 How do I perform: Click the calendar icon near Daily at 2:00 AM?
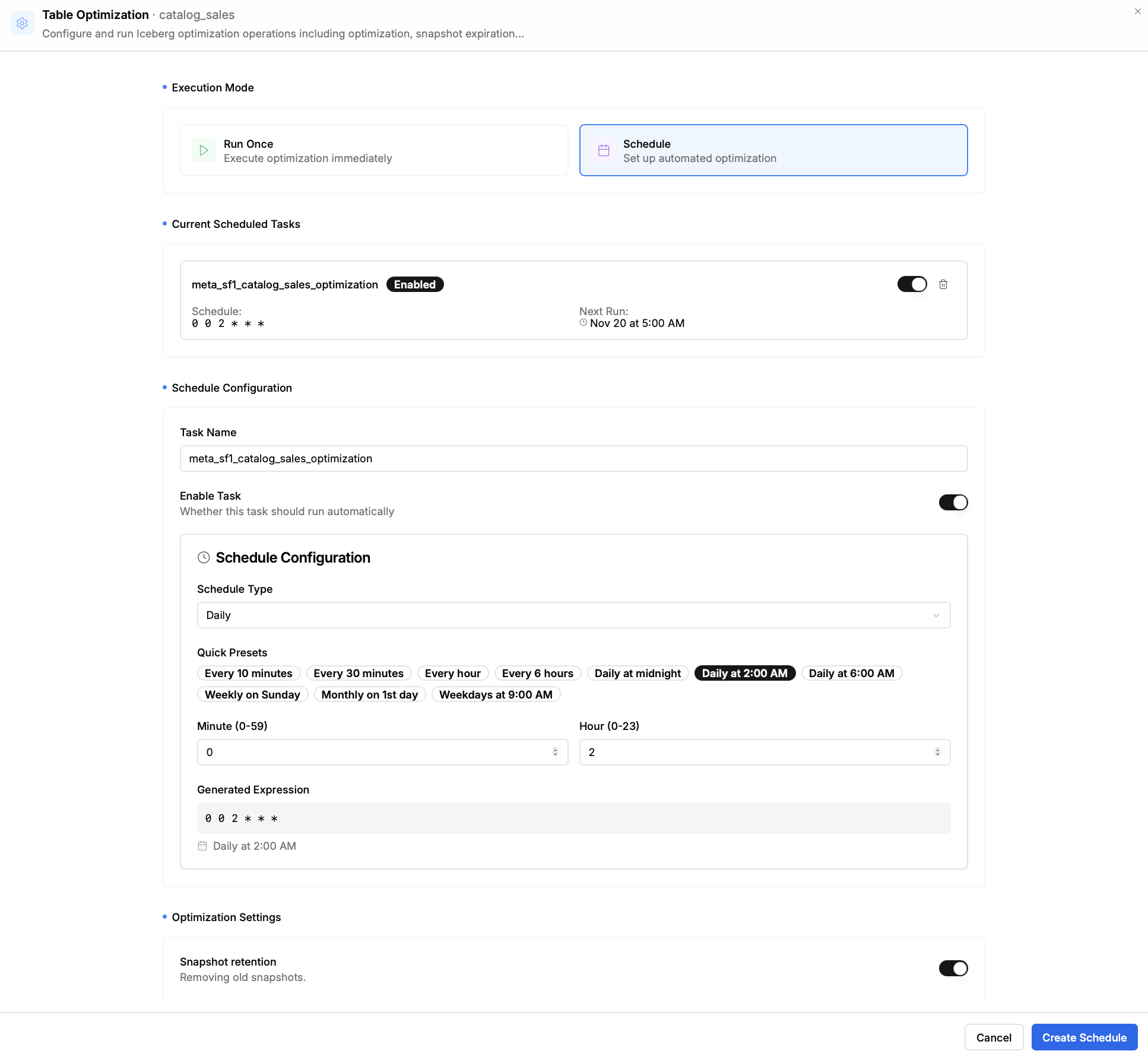point(202,846)
